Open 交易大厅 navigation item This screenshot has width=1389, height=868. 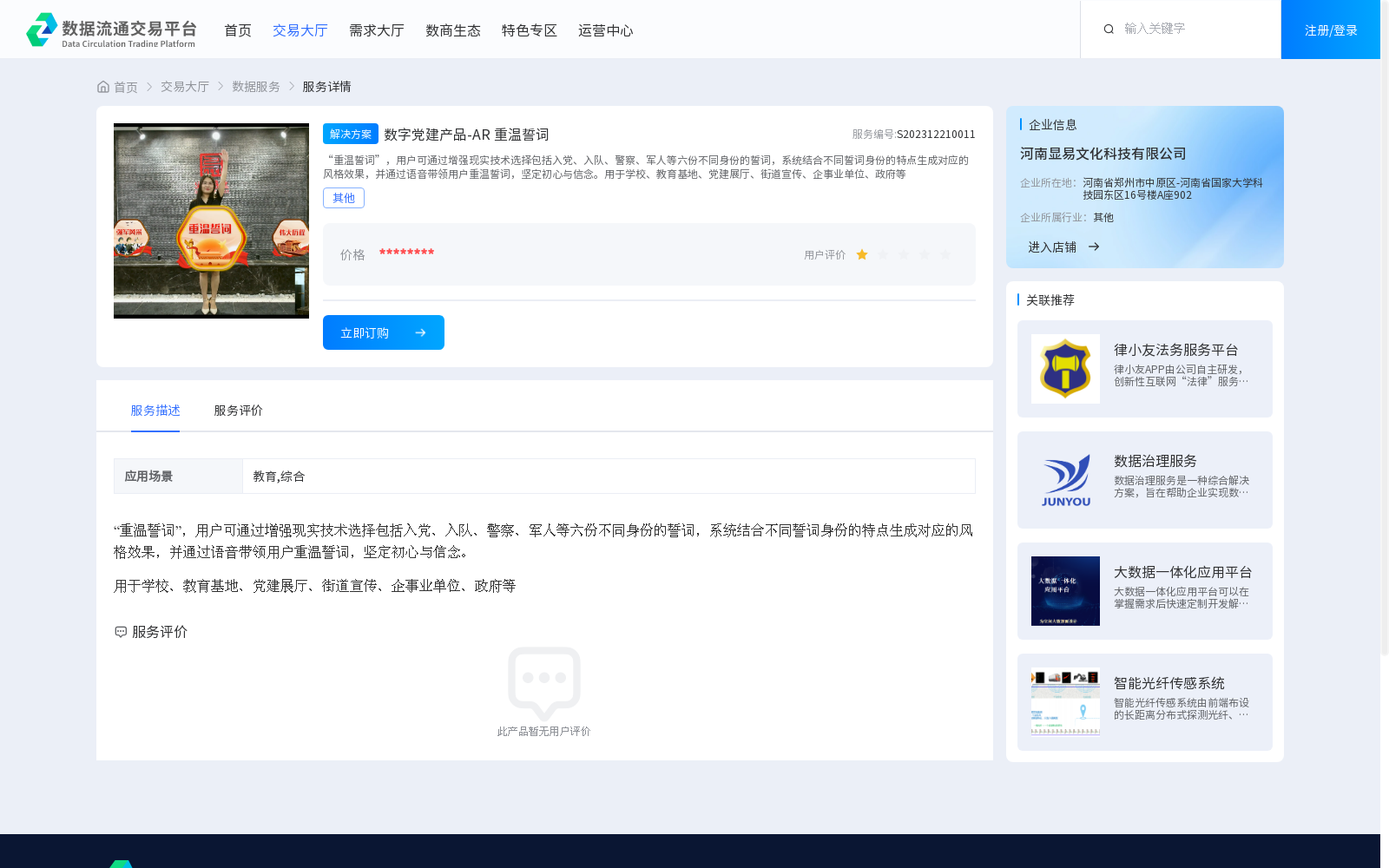tap(300, 30)
